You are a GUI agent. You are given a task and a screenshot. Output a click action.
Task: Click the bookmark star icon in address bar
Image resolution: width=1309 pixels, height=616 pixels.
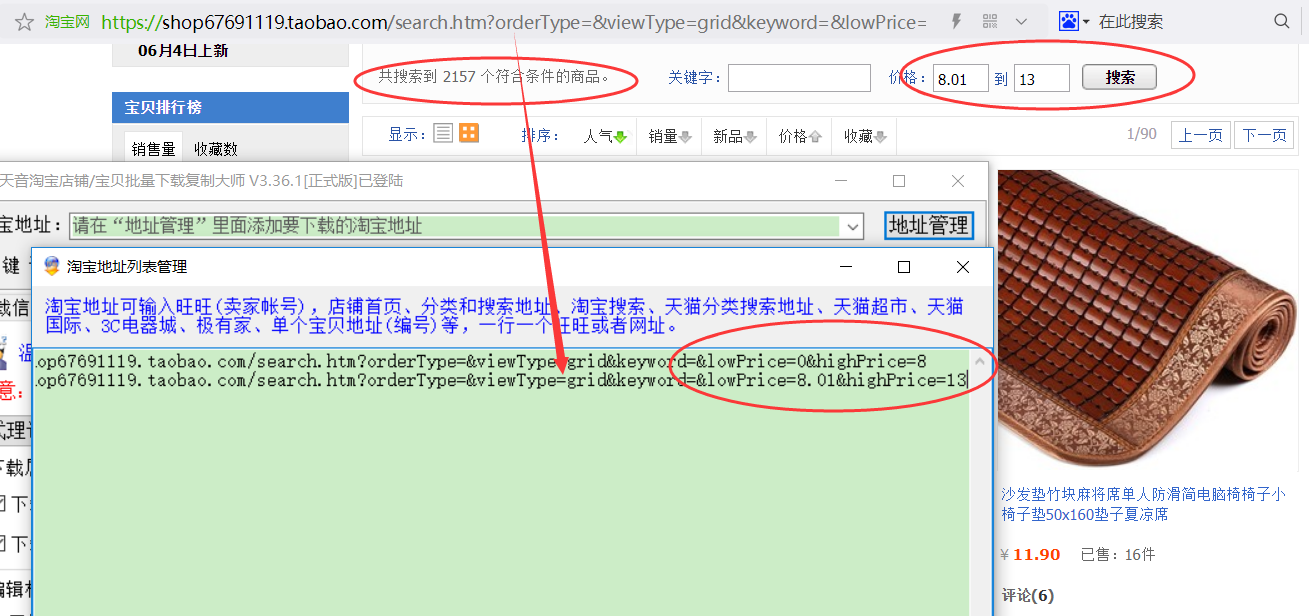coord(24,22)
